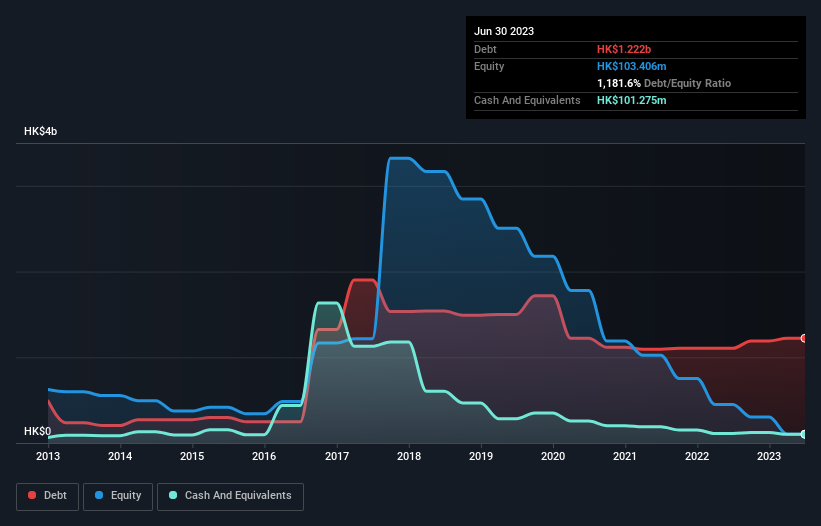Click the HK$0 y-axis label
821x526 pixels.
[x=38, y=431]
